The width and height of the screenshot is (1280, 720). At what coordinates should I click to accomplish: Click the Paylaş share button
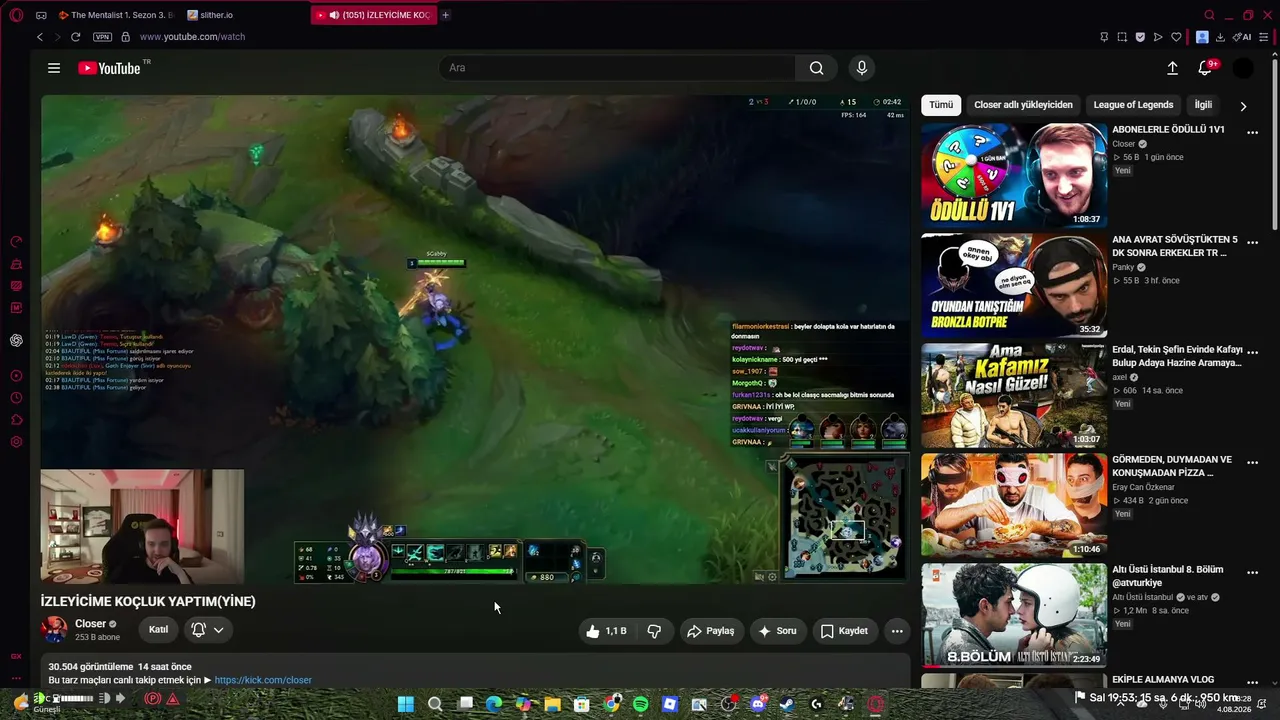(x=710, y=631)
